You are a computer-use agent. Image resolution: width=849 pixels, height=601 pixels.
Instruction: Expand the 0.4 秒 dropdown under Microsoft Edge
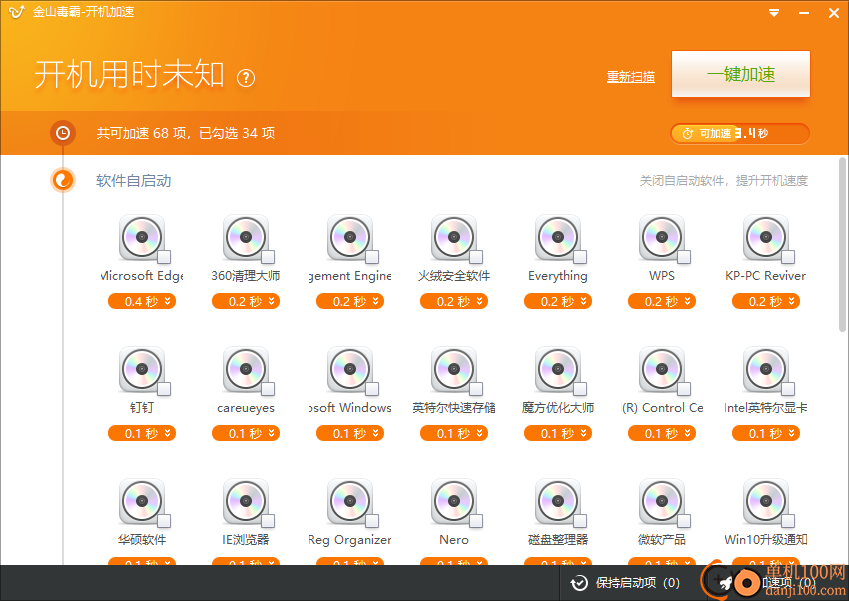142,301
